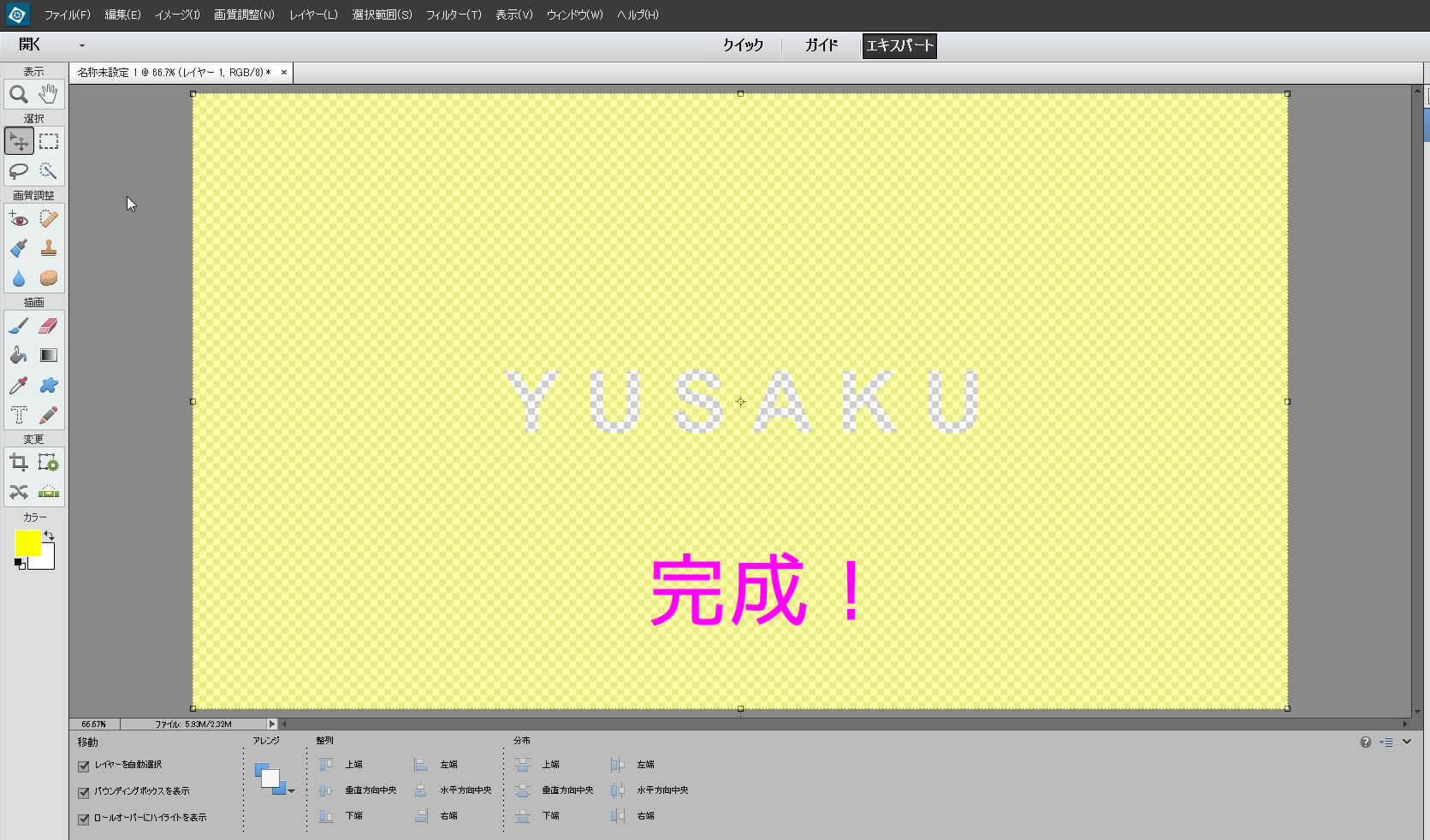This screenshot has width=1430, height=840.
Task: Collapse the tool options panel chevron
Action: point(1407,742)
